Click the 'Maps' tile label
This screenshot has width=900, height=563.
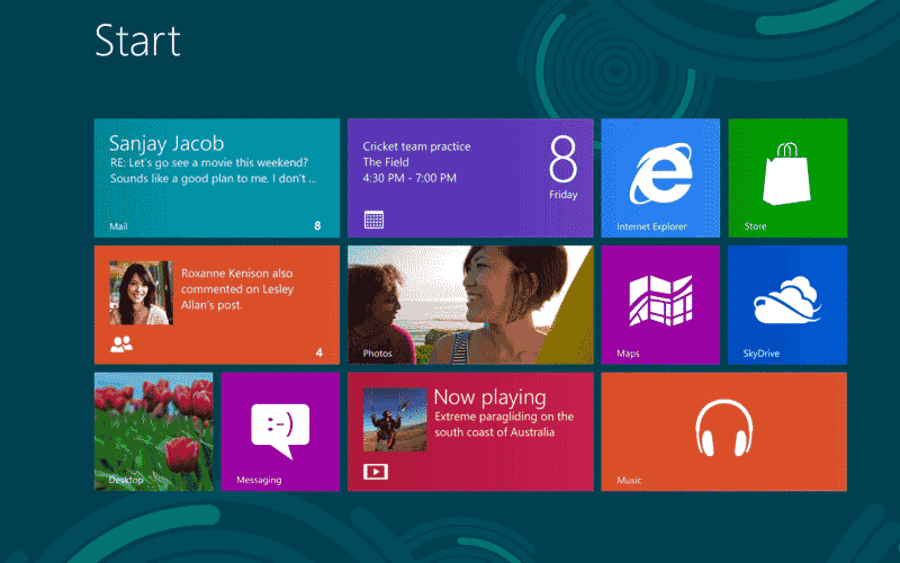[628, 354]
